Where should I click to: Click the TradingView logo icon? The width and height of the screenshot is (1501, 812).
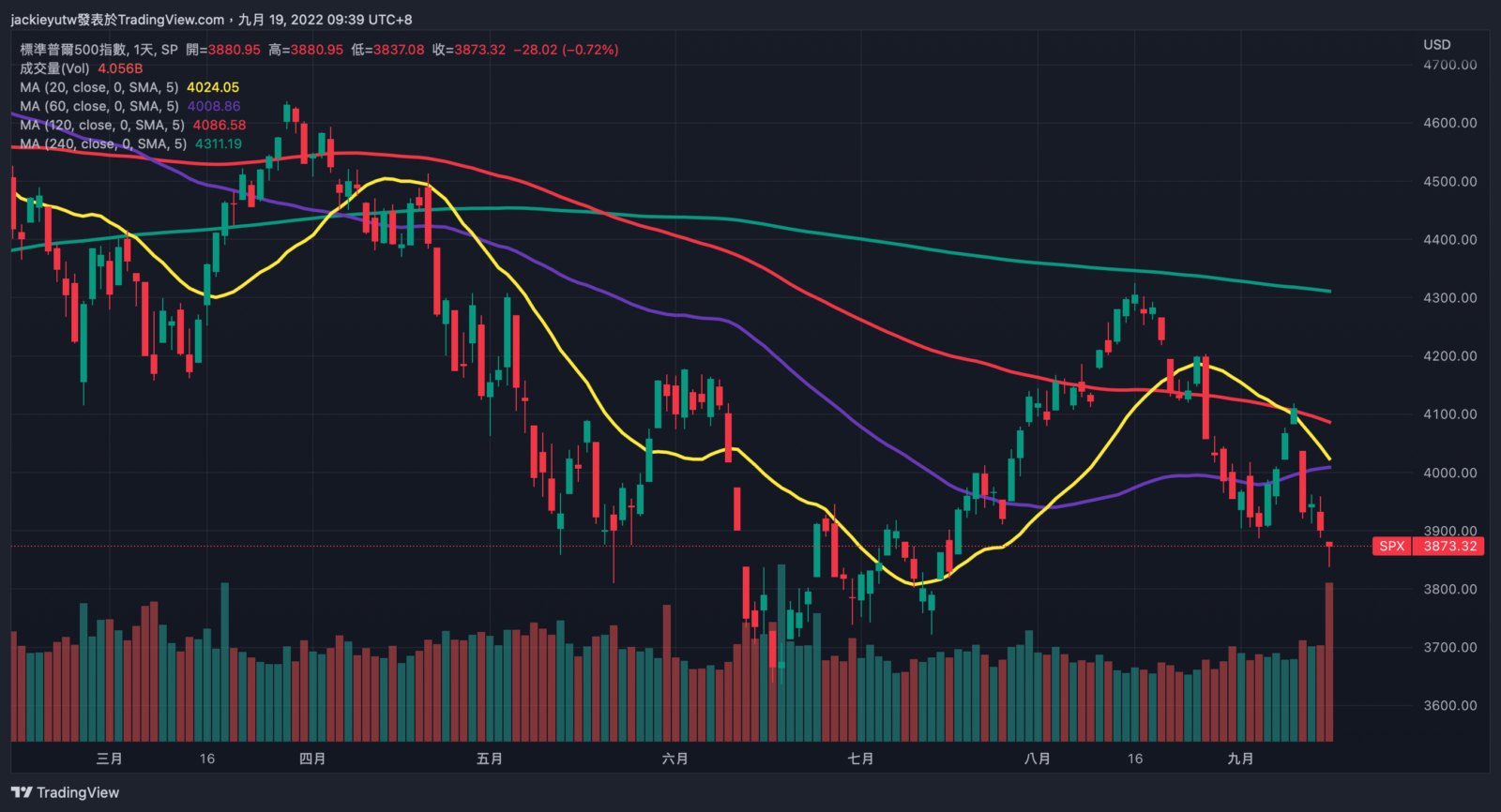click(x=22, y=792)
